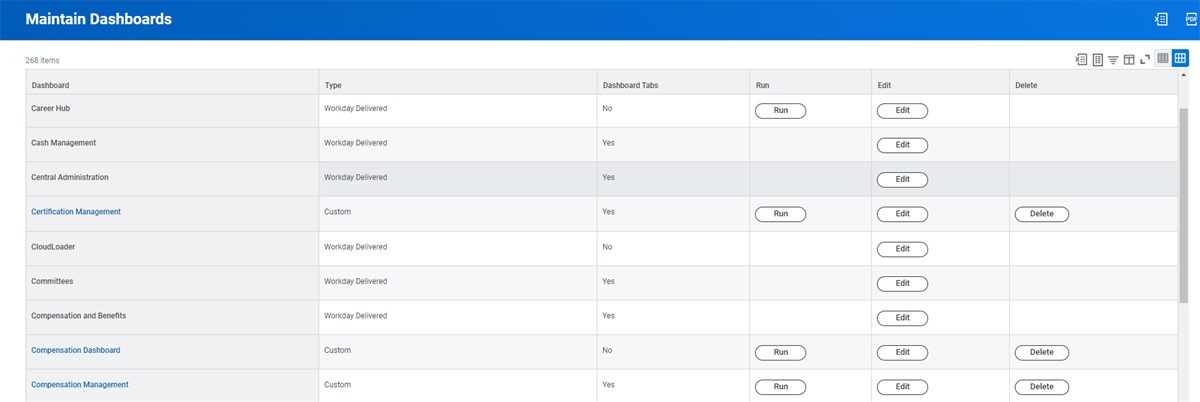Switch to compact column grid view
1200x402 pixels.
pyautogui.click(x=1163, y=59)
